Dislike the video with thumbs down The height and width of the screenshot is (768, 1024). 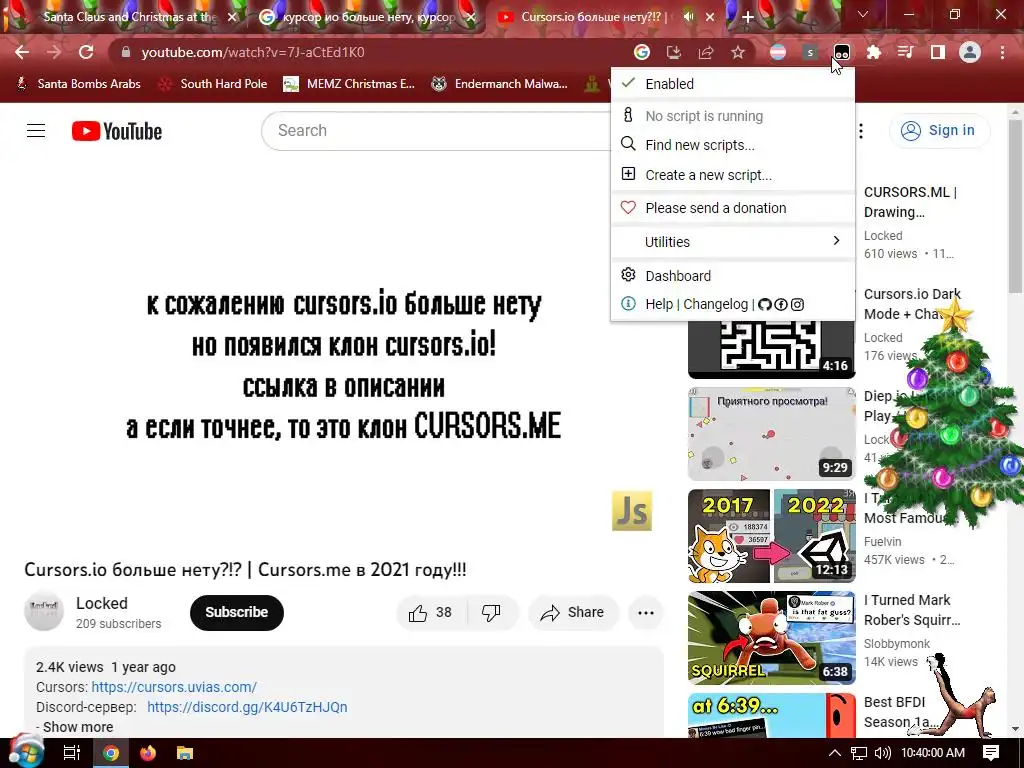(491, 613)
